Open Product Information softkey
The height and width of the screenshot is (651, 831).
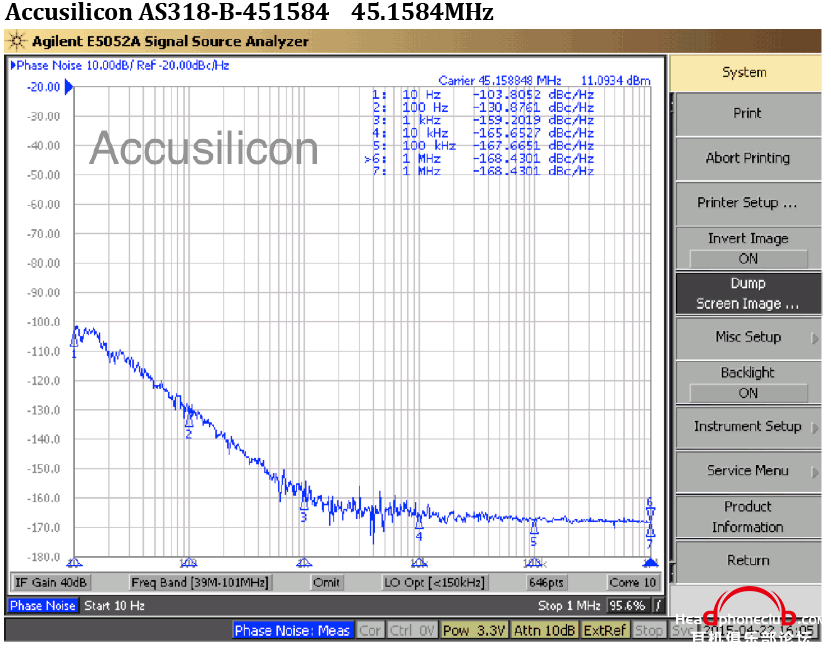[748, 517]
